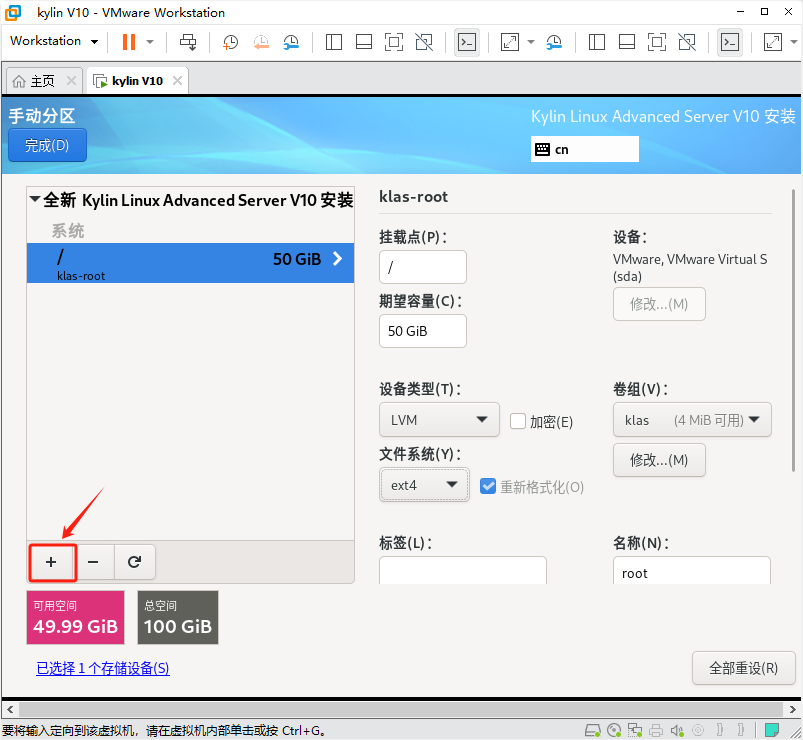Click the 总空间 100 GiB box

178,617
